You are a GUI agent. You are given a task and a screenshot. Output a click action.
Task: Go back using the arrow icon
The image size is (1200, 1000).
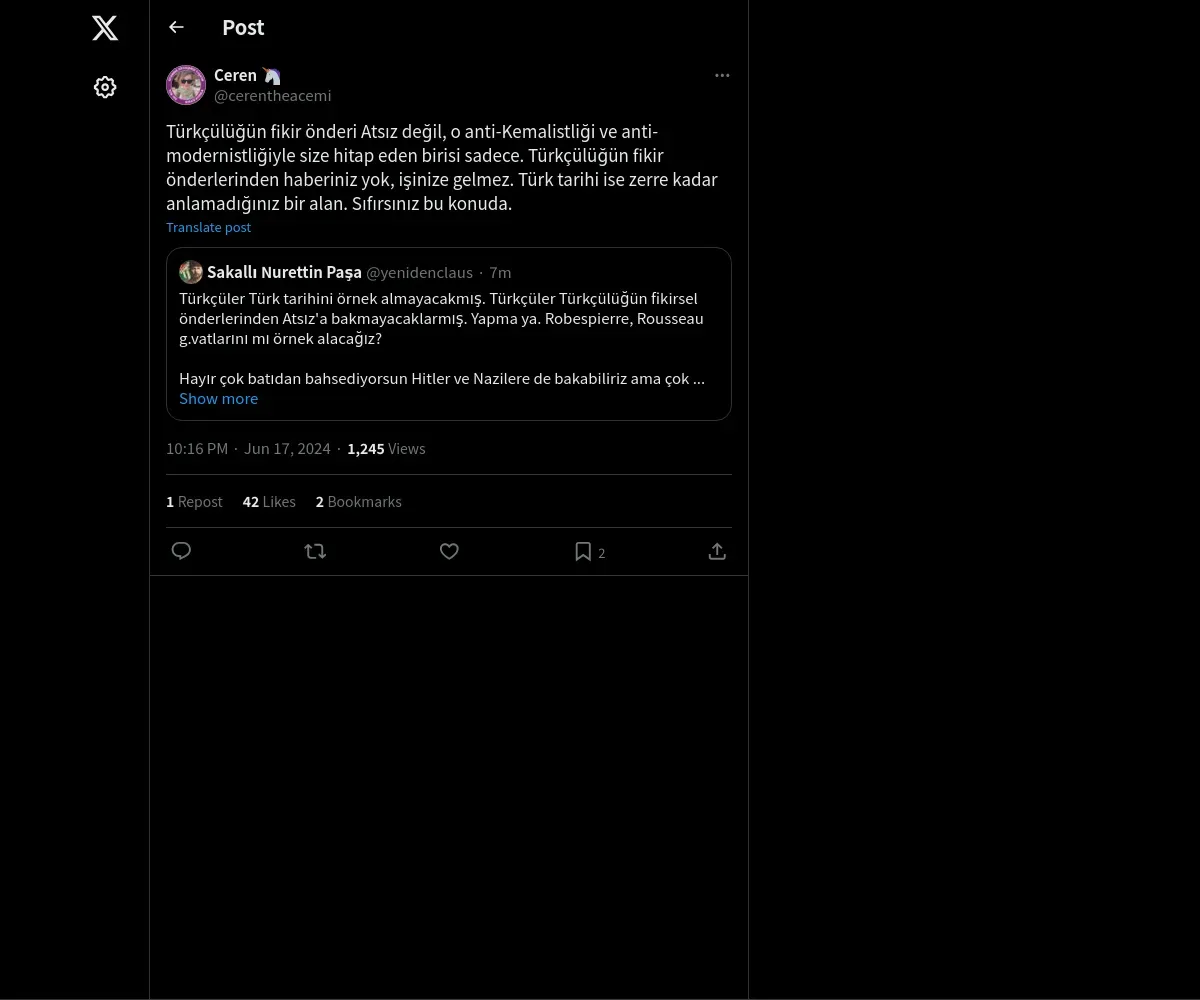pos(177,27)
